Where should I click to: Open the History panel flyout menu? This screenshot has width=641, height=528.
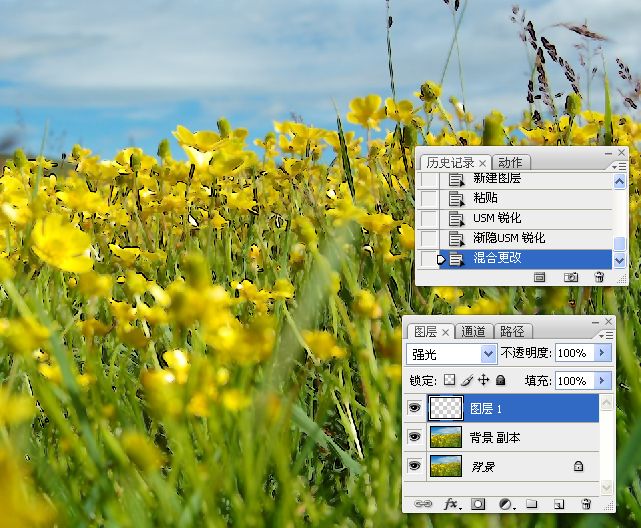click(619, 166)
